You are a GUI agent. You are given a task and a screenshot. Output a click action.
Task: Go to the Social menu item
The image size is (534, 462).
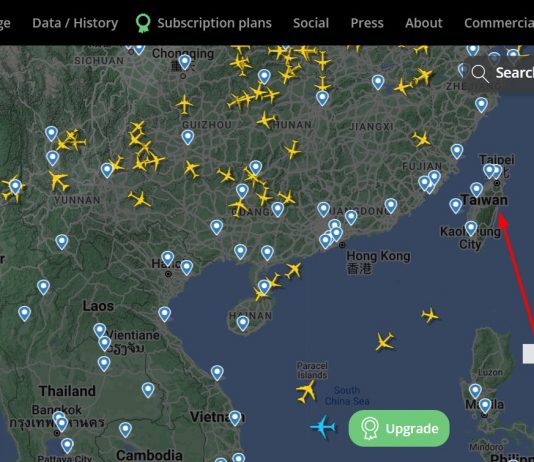(311, 23)
